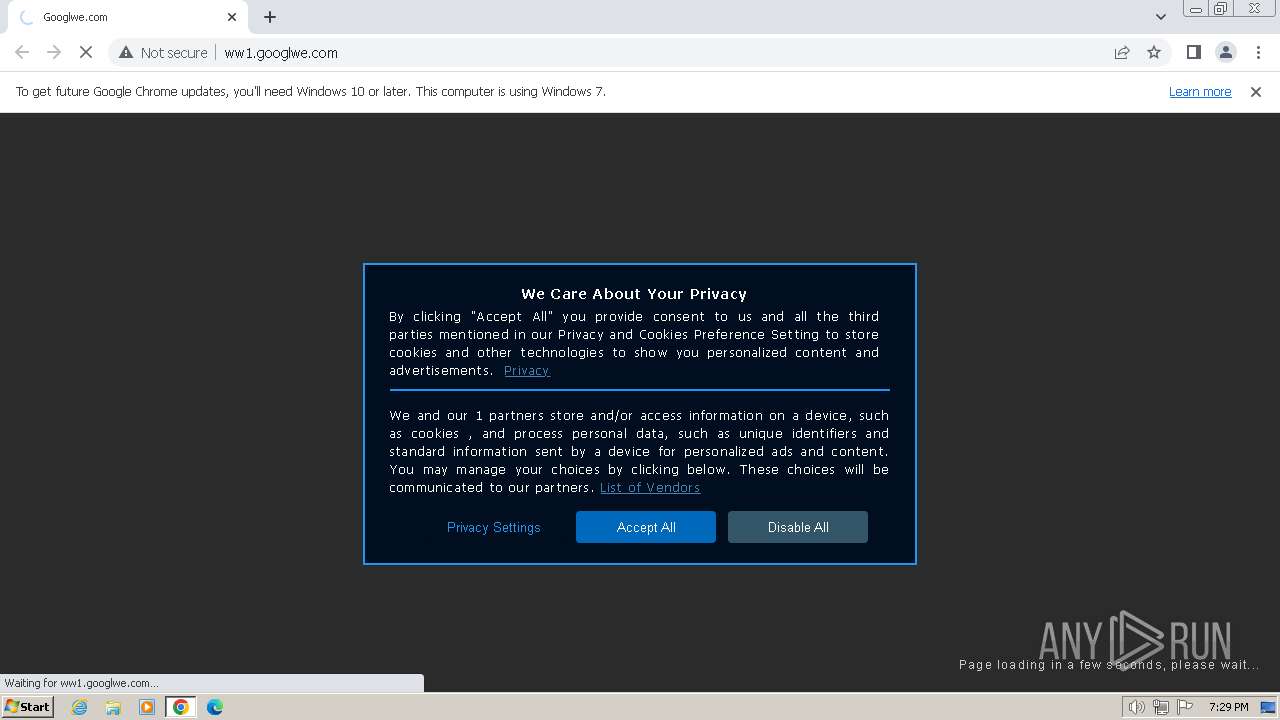The height and width of the screenshot is (720, 1280).
Task: Bookmark this tab with star icon
Action: (x=1154, y=52)
